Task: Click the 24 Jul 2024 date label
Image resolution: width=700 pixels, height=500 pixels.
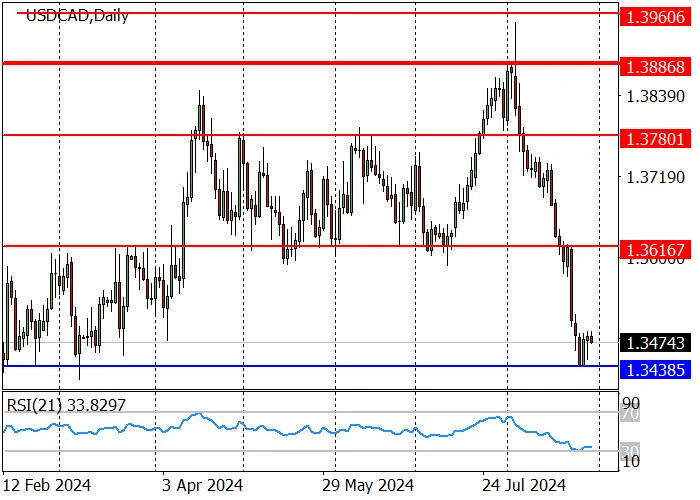Action: [524, 485]
